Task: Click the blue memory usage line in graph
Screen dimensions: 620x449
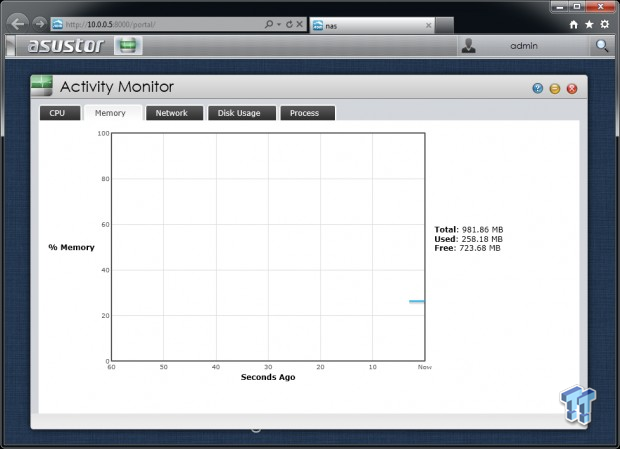Action: (417, 301)
